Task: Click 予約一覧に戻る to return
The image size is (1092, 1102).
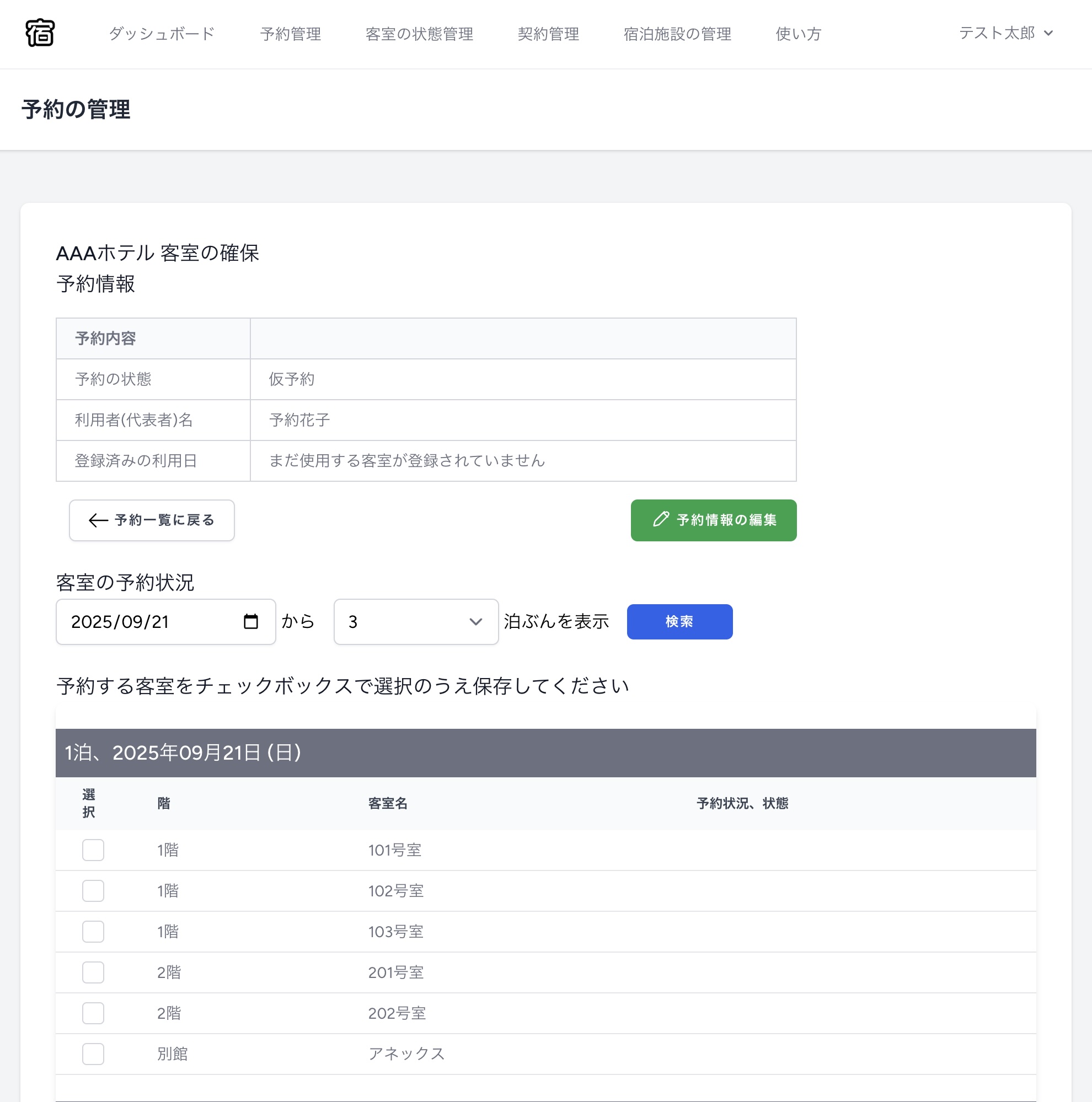Action: (x=152, y=520)
